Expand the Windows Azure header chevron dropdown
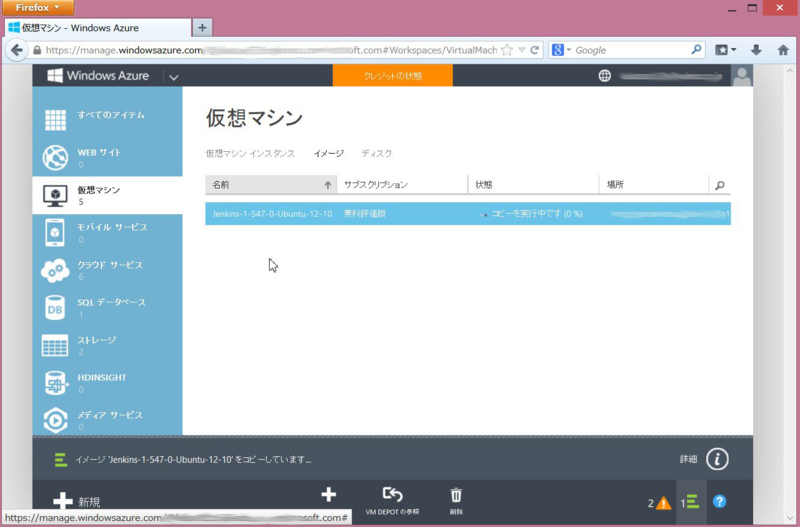 (173, 78)
